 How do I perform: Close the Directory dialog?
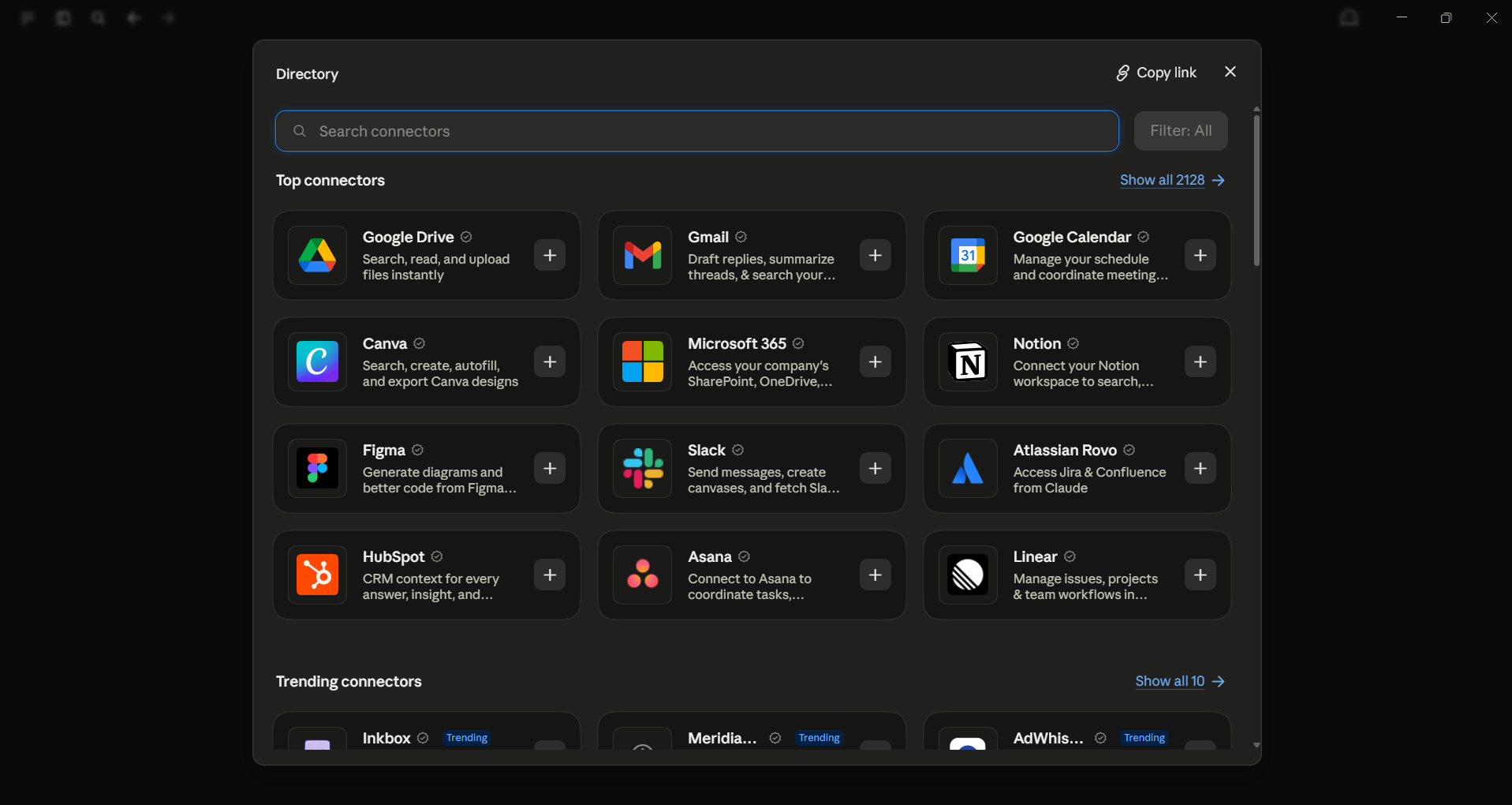pyautogui.click(x=1230, y=72)
